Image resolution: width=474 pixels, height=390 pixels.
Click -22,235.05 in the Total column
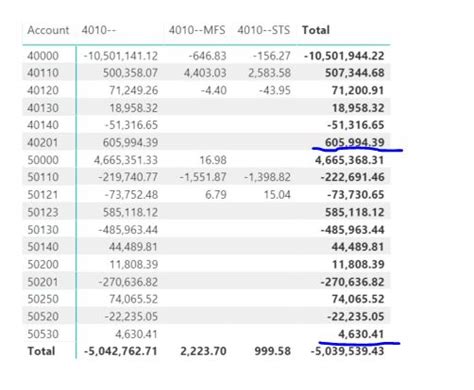[356, 316]
